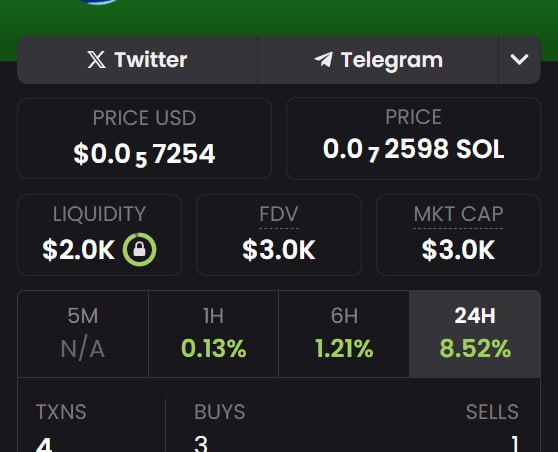558x452 pixels.
Task: Click the SOL price value box
Action: [x=414, y=138]
